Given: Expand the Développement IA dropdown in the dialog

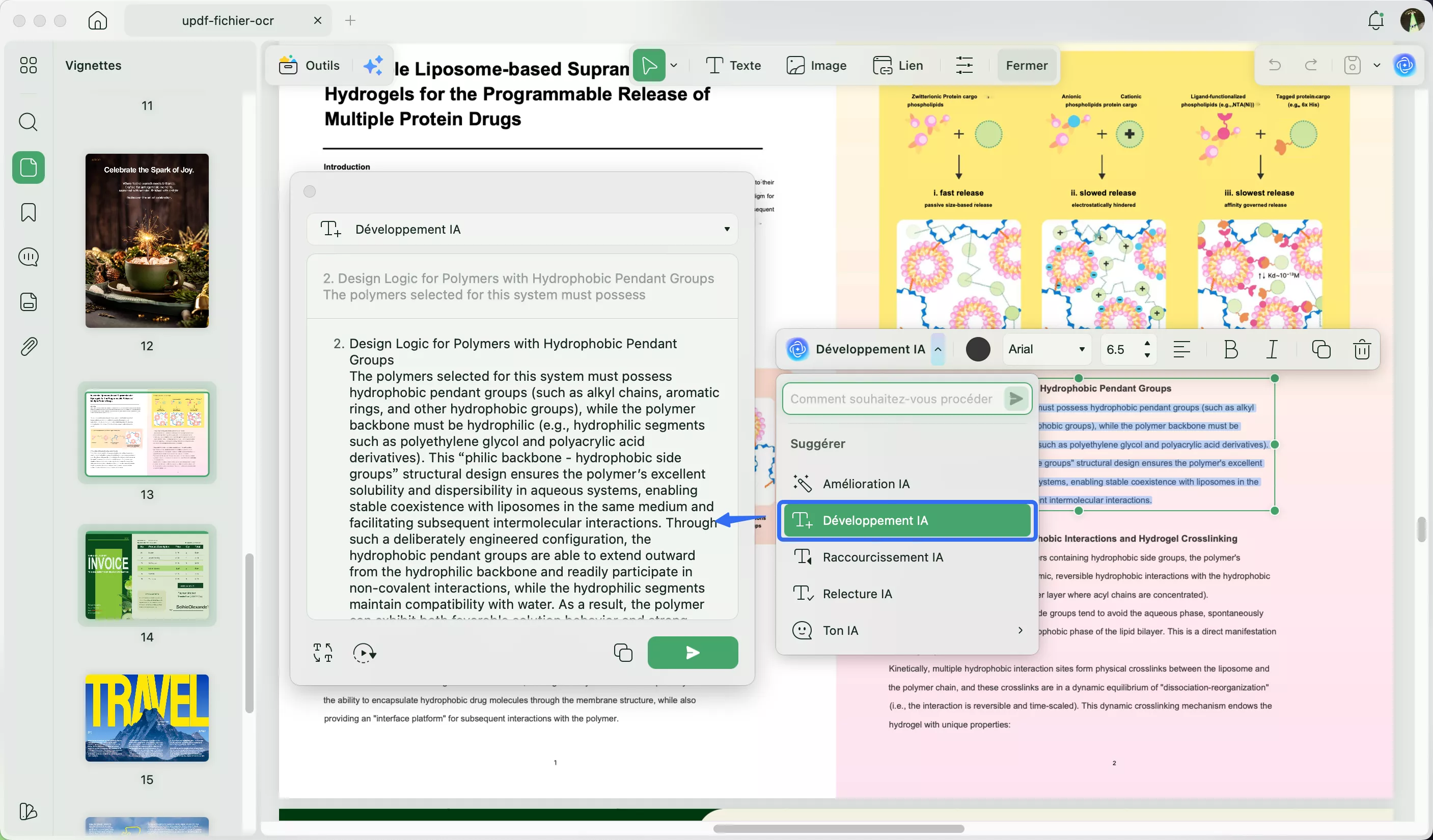Looking at the screenshot, I should click(x=726, y=230).
